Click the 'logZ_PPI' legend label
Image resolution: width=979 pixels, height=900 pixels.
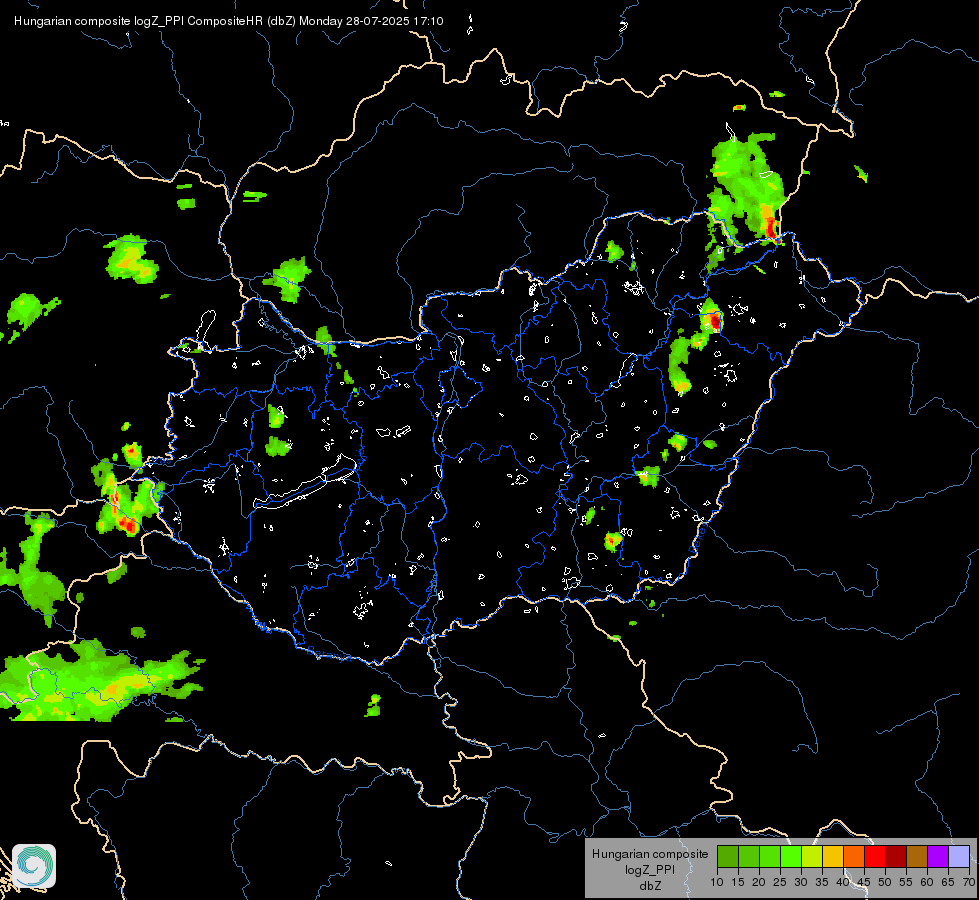tap(650, 870)
